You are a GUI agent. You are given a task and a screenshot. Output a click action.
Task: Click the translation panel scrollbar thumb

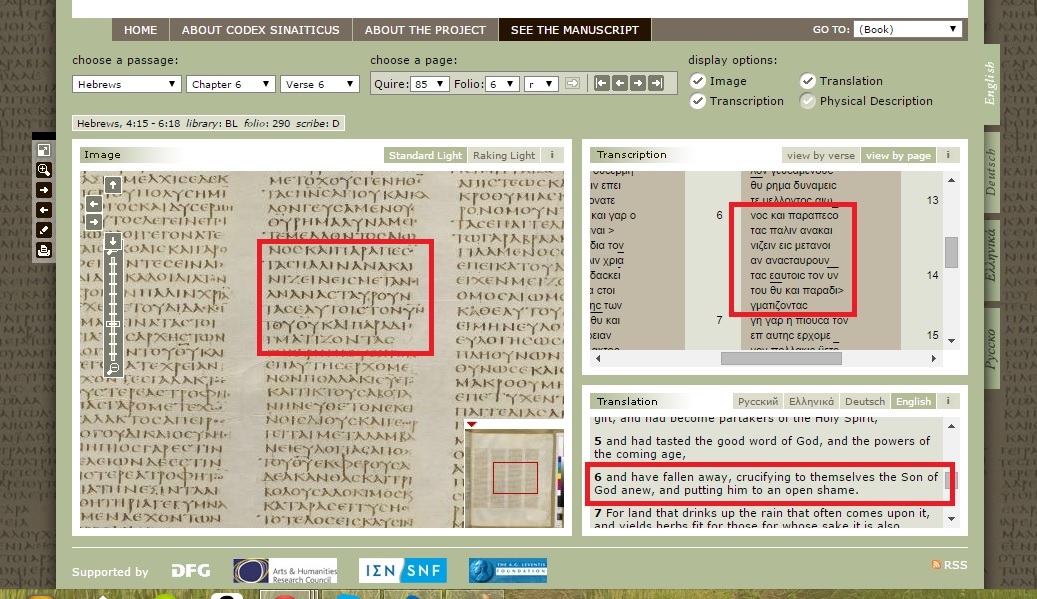click(x=952, y=479)
